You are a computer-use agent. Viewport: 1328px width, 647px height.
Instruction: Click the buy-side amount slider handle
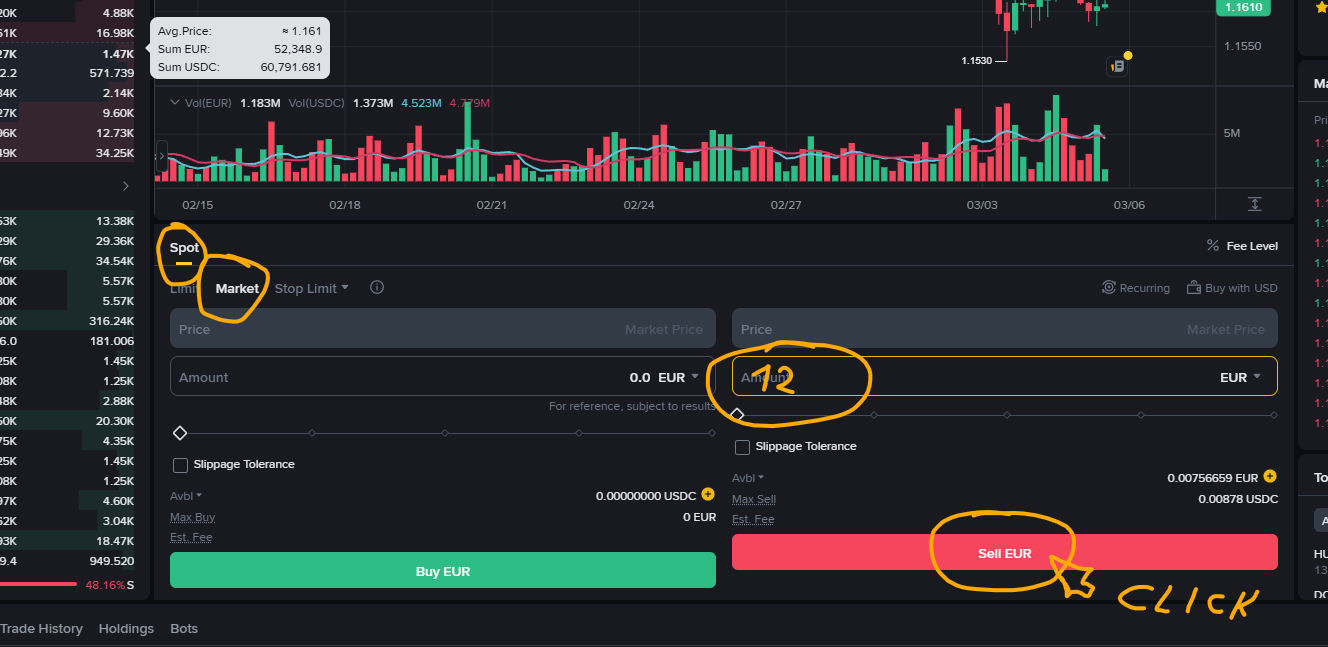[180, 433]
